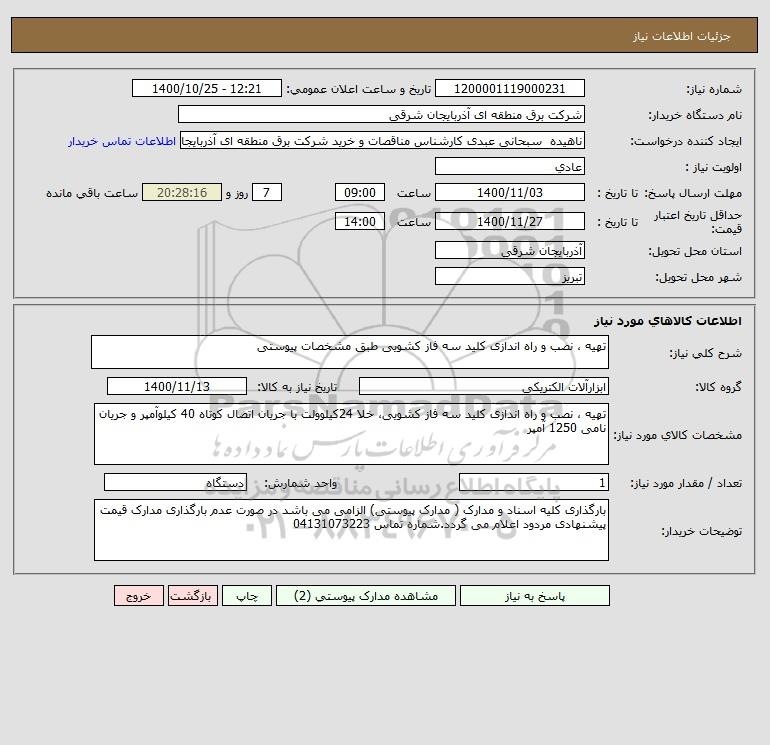The width and height of the screenshot is (770, 745).
Task: Click the label گروه کالا:
Action: [x=718, y=387]
